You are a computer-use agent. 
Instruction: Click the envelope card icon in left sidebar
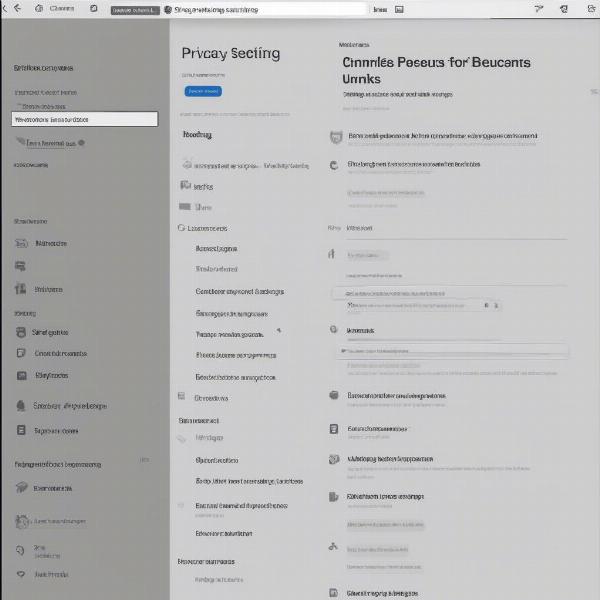point(21,243)
